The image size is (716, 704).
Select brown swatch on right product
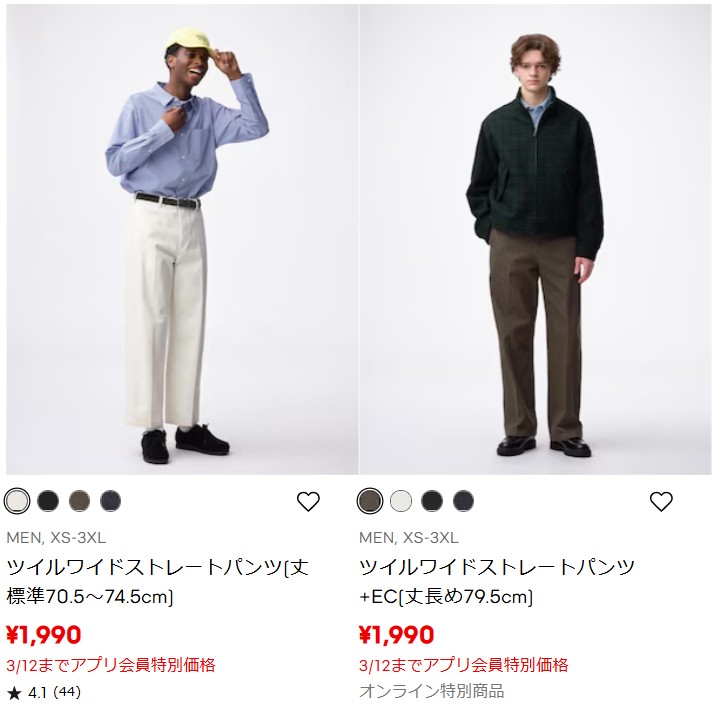click(370, 501)
